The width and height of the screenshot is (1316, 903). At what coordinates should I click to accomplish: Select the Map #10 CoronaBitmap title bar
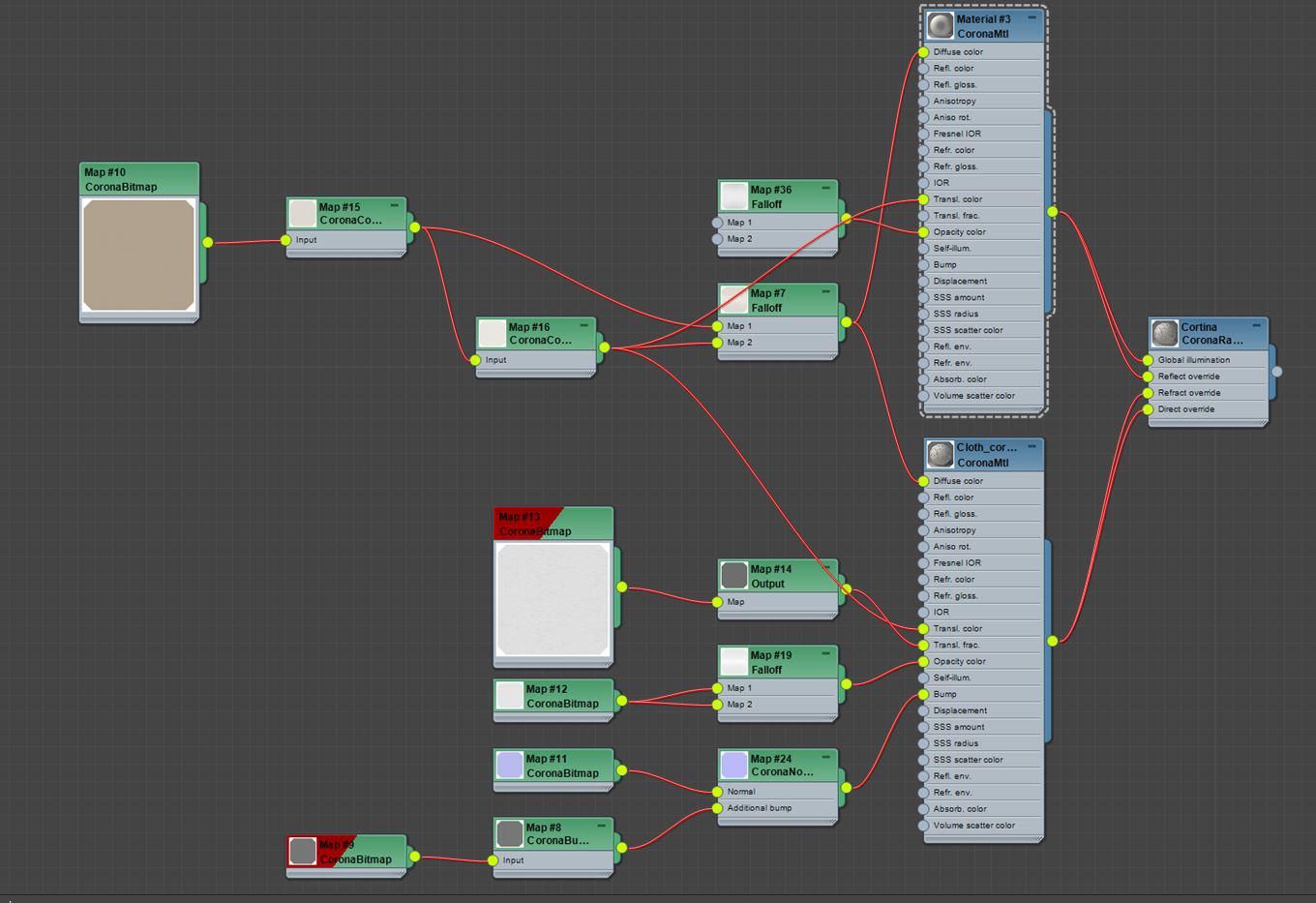pyautogui.click(x=139, y=179)
